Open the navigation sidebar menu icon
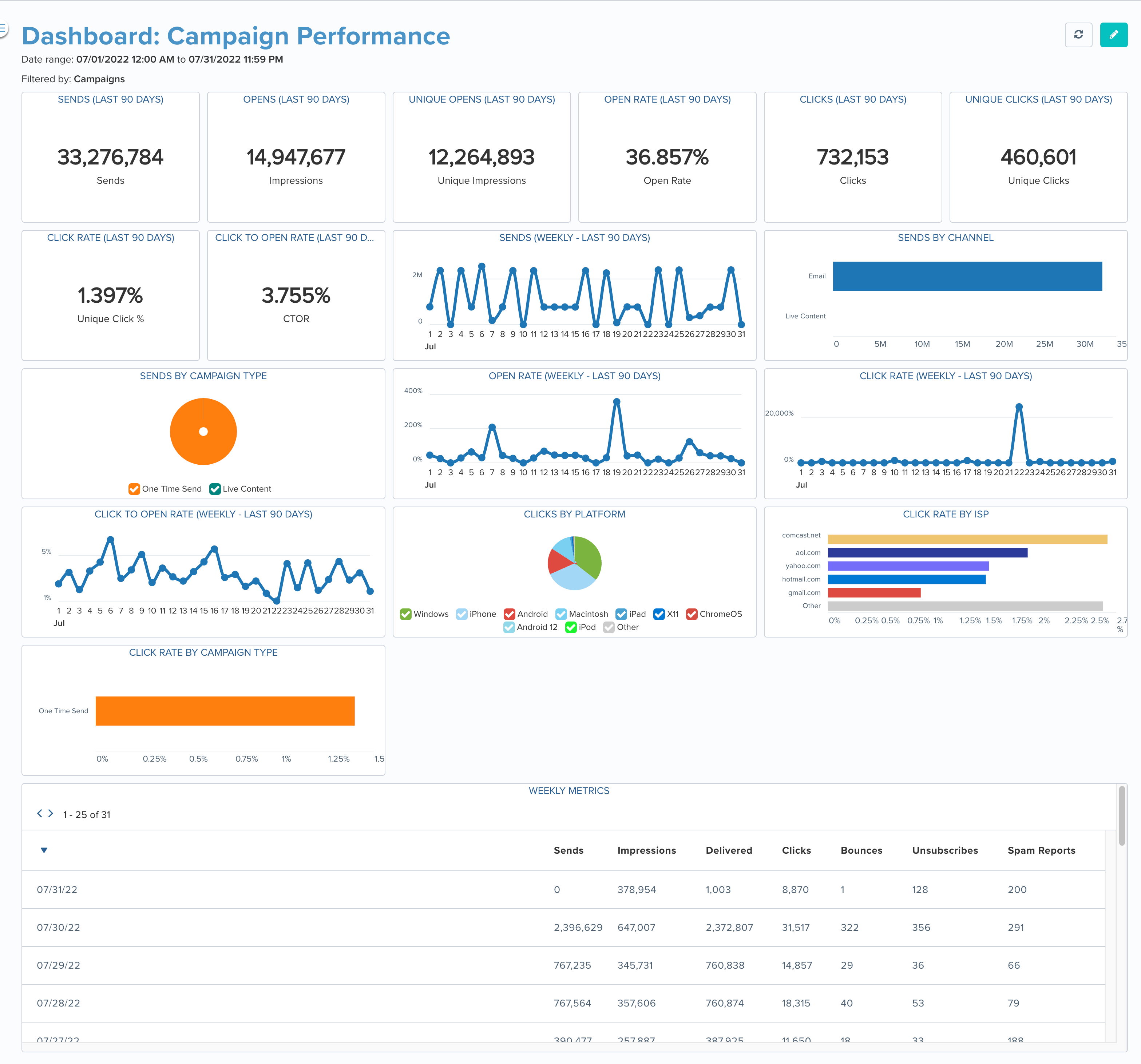The width and height of the screenshot is (1141, 1064). click(x=4, y=28)
